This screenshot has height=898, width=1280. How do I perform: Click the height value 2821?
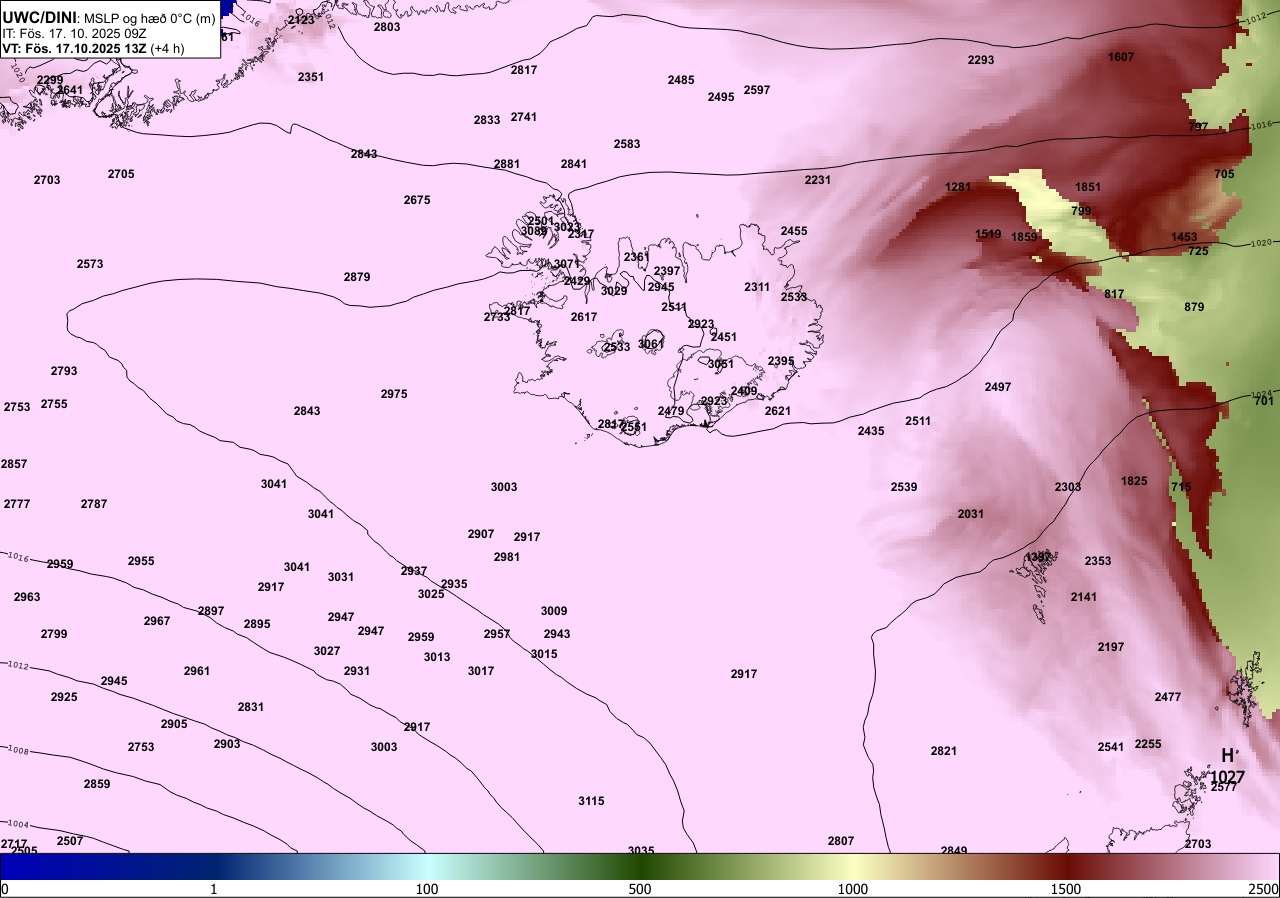[x=943, y=751]
